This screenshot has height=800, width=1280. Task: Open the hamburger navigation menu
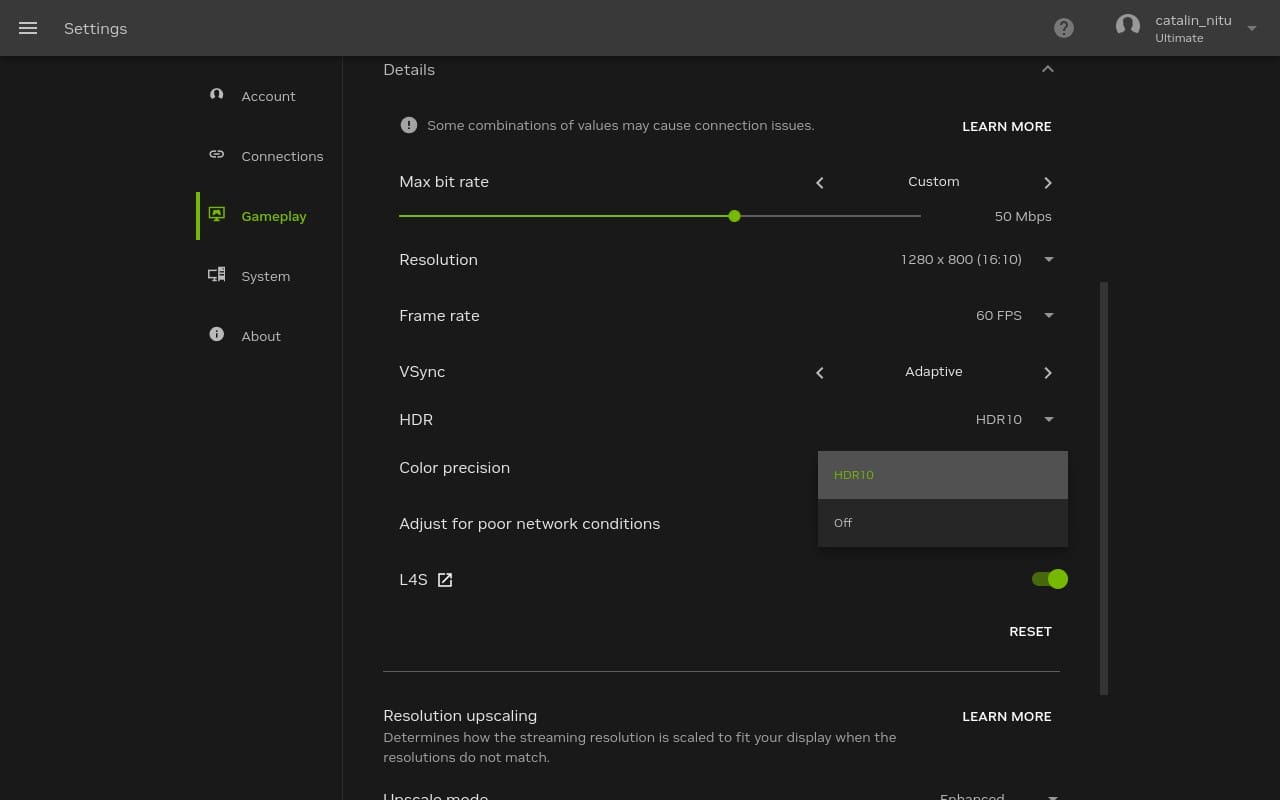point(28,28)
